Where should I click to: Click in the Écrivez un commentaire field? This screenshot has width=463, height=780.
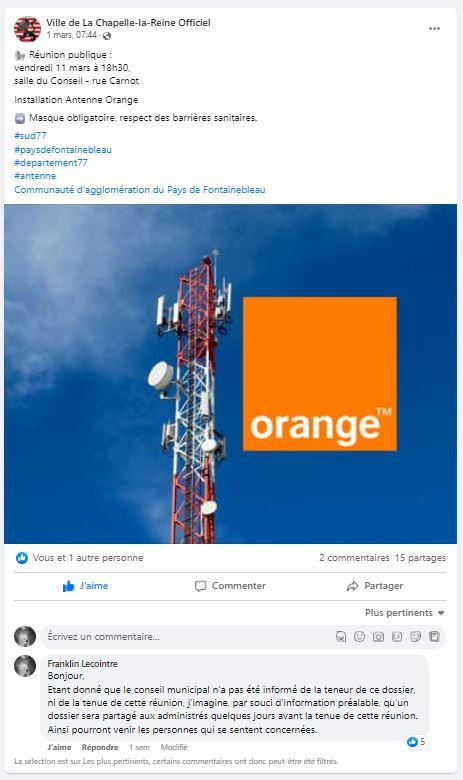point(186,637)
